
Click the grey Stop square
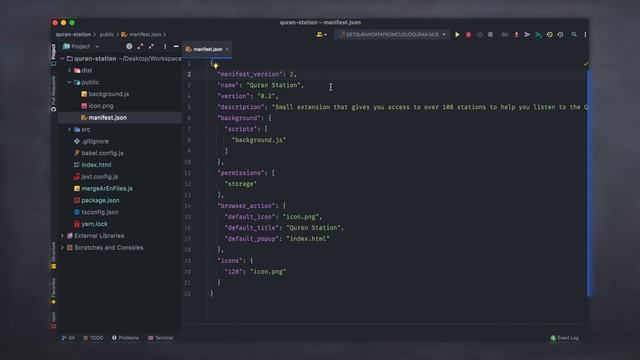tap(490, 35)
